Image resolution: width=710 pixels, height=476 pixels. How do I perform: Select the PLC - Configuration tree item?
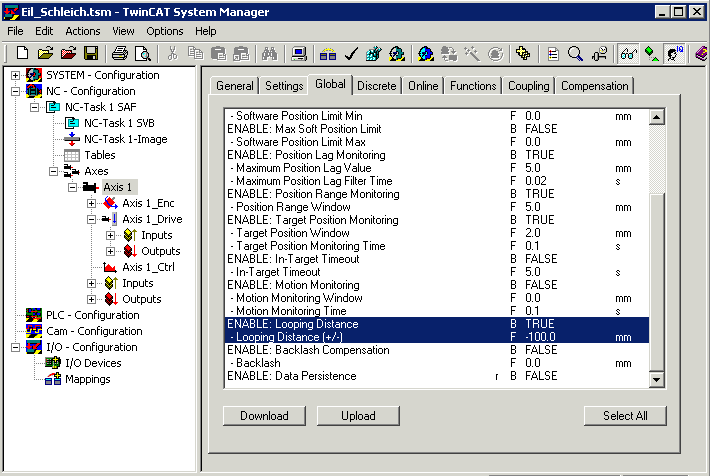pos(92,315)
